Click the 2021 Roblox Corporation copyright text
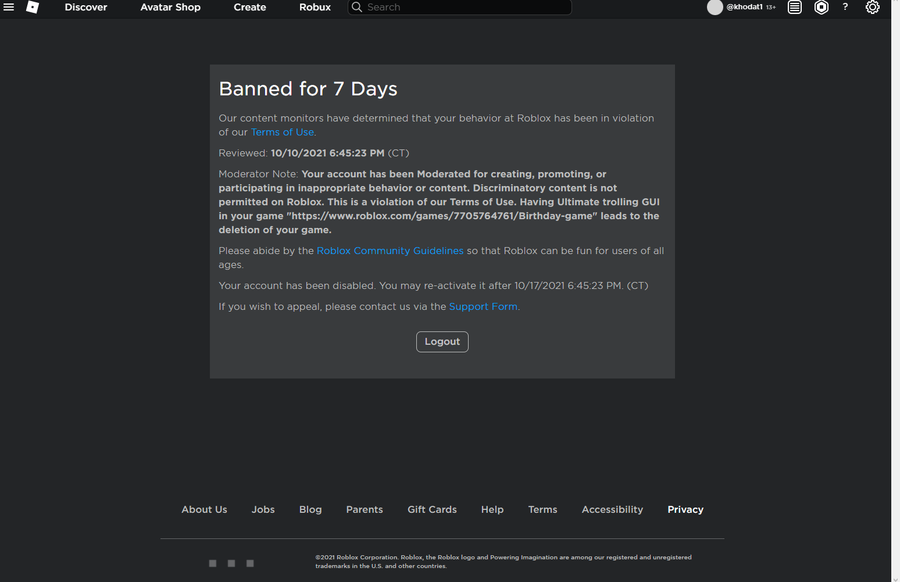Image resolution: width=900 pixels, height=582 pixels. 503,561
